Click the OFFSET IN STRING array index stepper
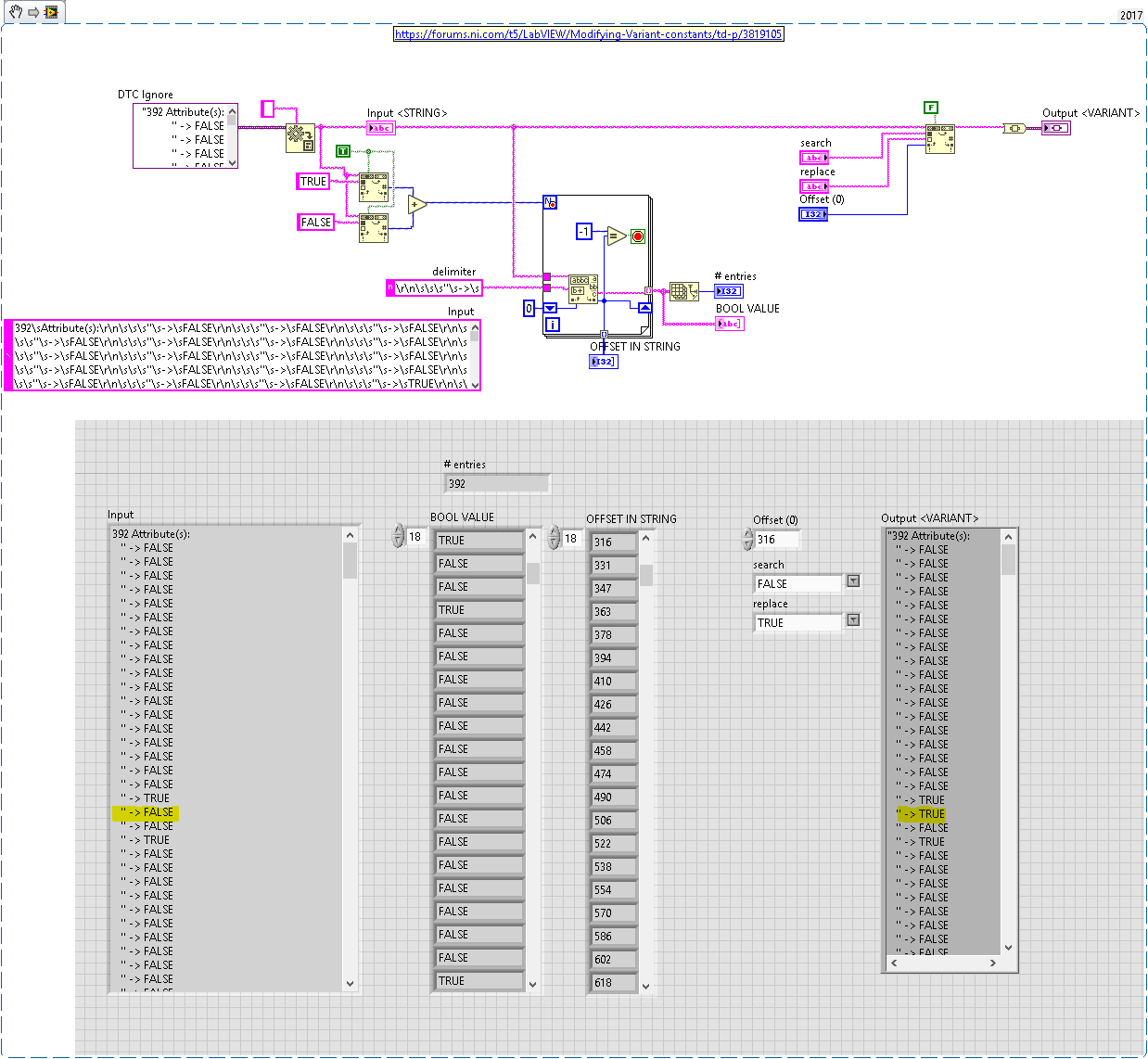The height and width of the screenshot is (1059, 1148). pos(555,538)
